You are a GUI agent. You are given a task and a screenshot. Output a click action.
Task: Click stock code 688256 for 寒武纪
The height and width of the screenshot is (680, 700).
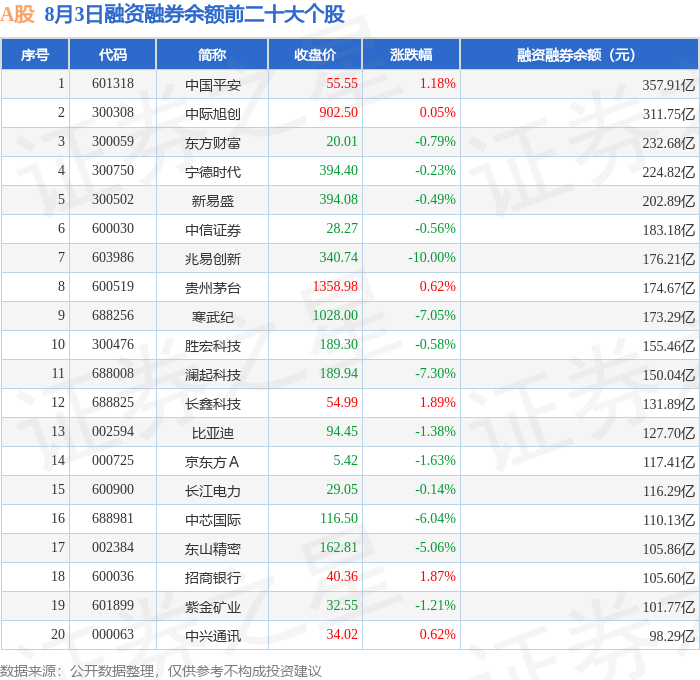[x=113, y=316]
